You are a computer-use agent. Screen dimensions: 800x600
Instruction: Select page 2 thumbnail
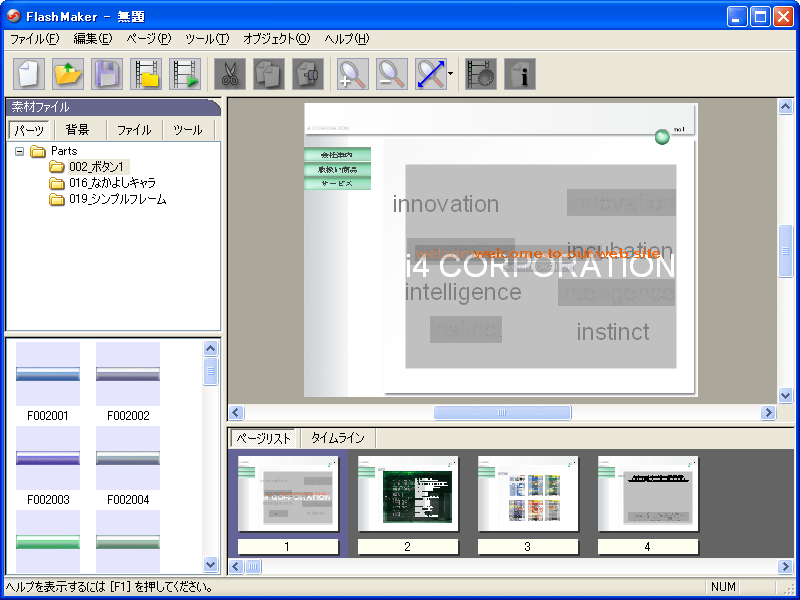(408, 494)
